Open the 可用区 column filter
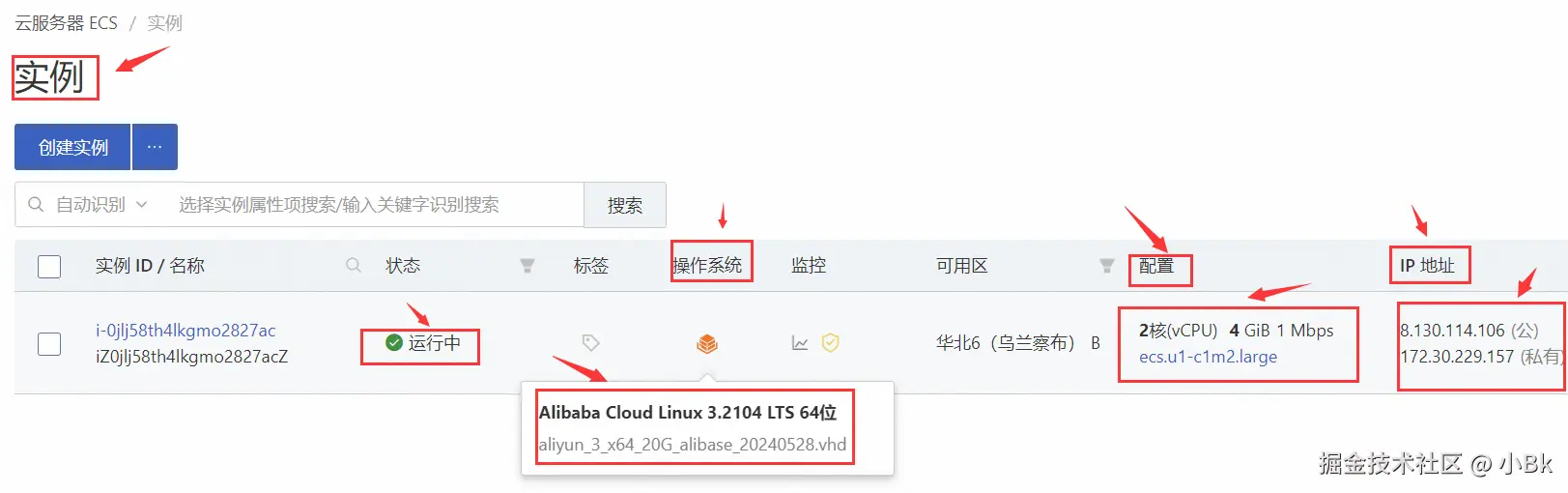Viewport: 1568px width, 493px height. click(1107, 266)
